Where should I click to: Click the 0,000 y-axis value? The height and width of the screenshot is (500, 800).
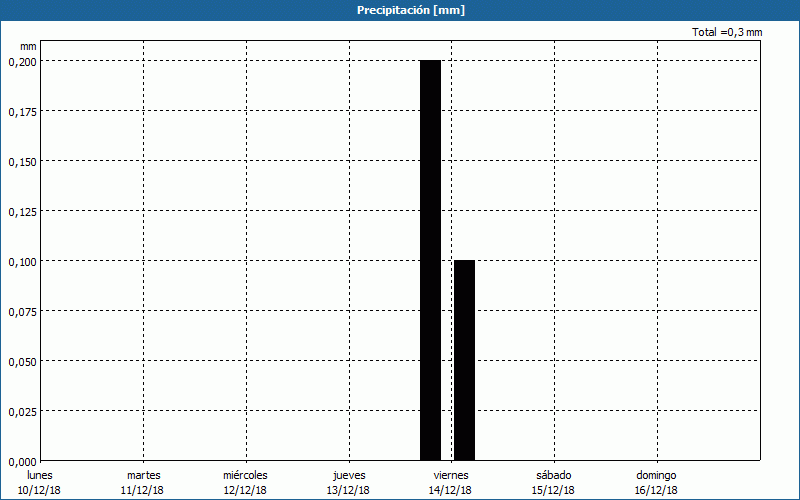[22, 462]
